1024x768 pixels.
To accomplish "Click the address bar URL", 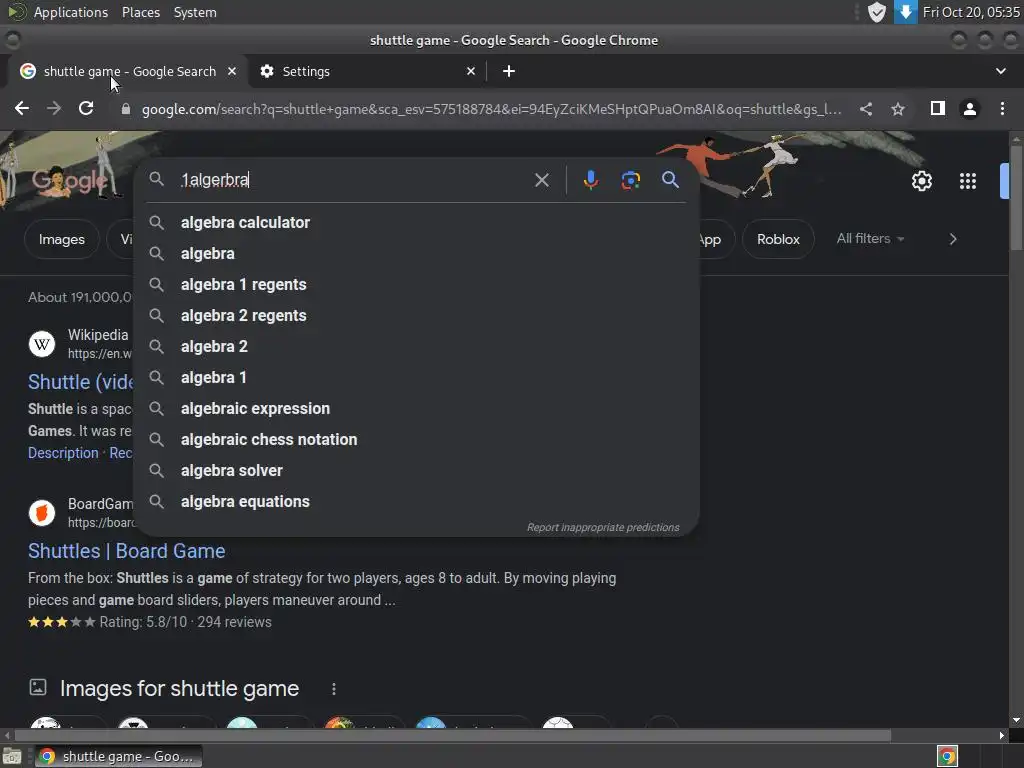I will point(491,109).
